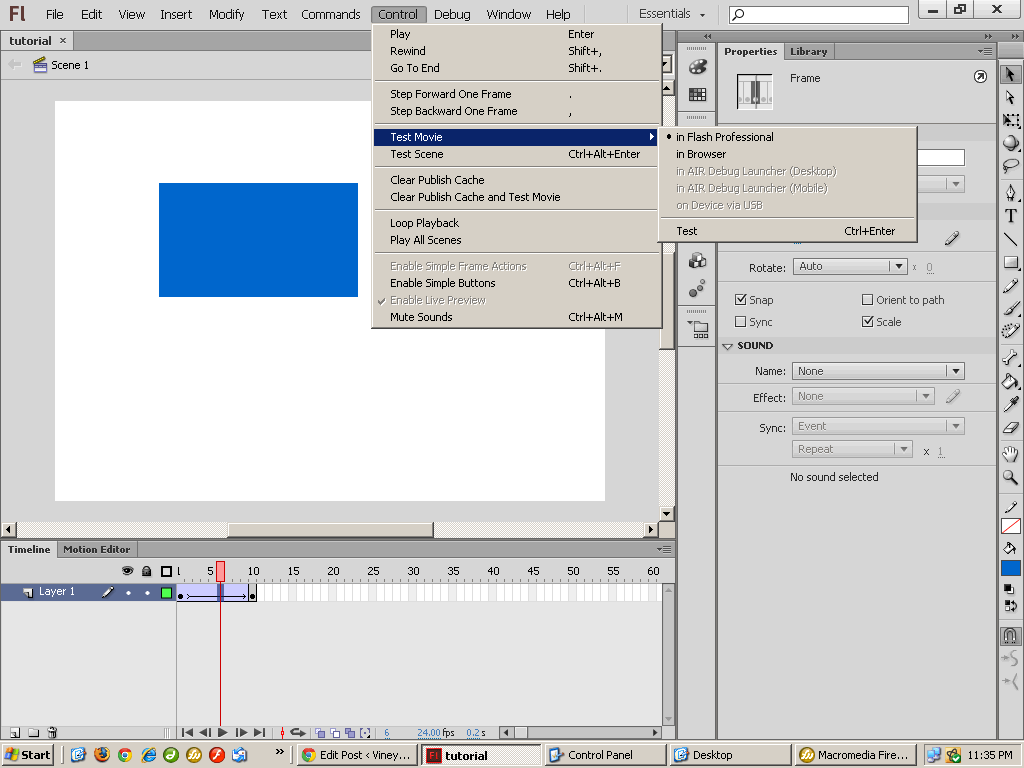Select the Pencil tool
This screenshot has height=768, width=1024.
(x=1010, y=285)
